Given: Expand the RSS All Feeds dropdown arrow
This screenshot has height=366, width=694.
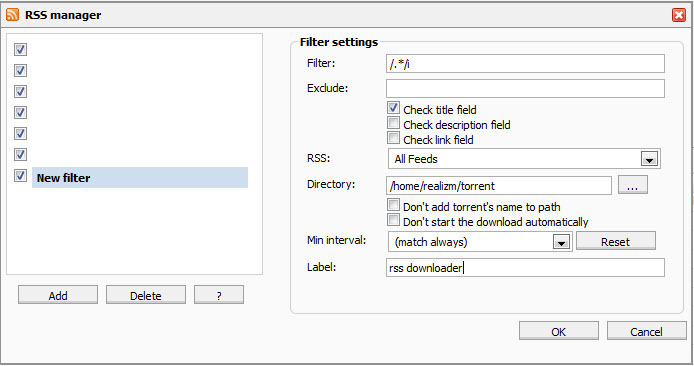Looking at the screenshot, I should pos(649,159).
